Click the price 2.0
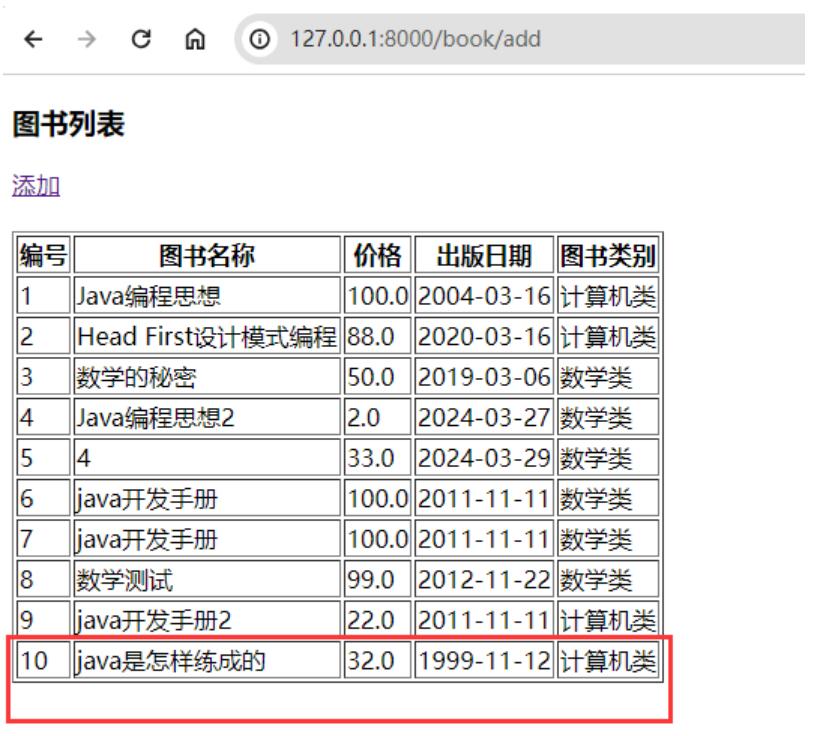Viewport: 823px width, 736px height. [363, 418]
